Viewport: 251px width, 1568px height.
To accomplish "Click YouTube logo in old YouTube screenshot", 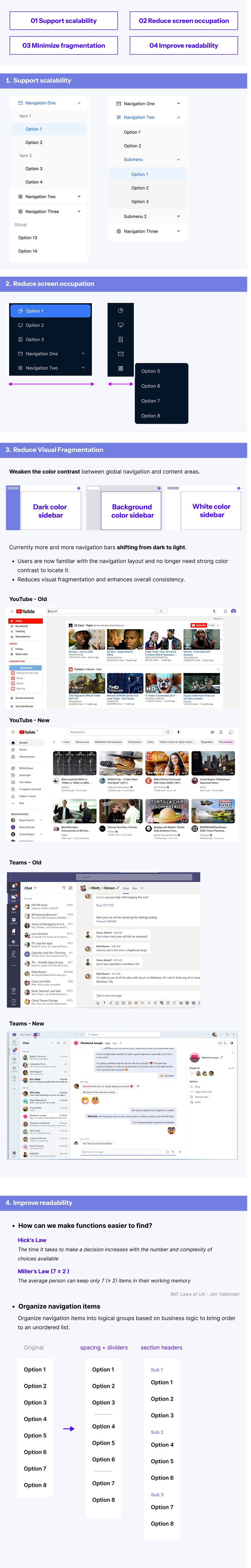I will tap(25, 611).
